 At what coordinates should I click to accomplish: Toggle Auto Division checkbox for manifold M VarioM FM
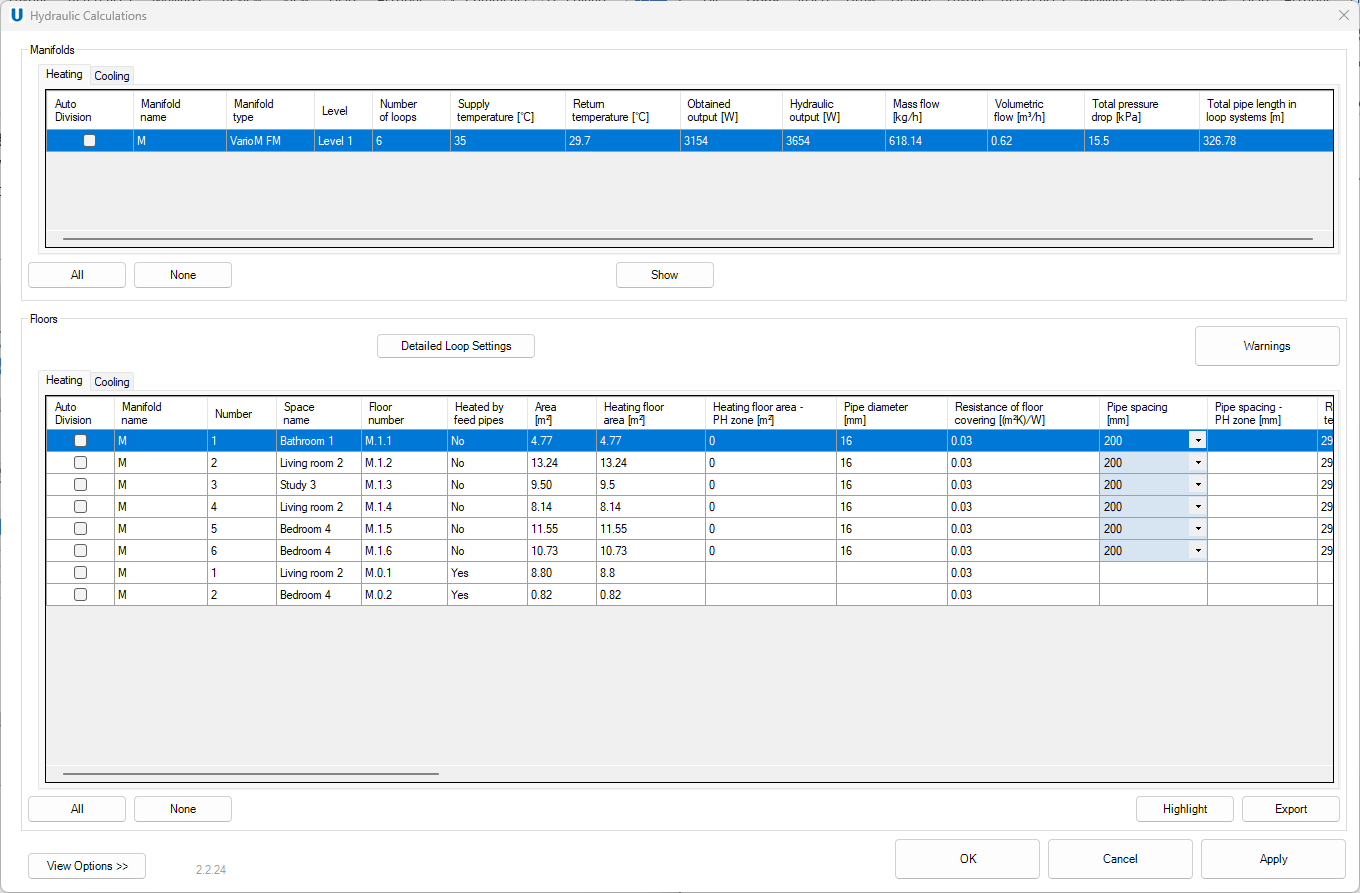pos(89,141)
